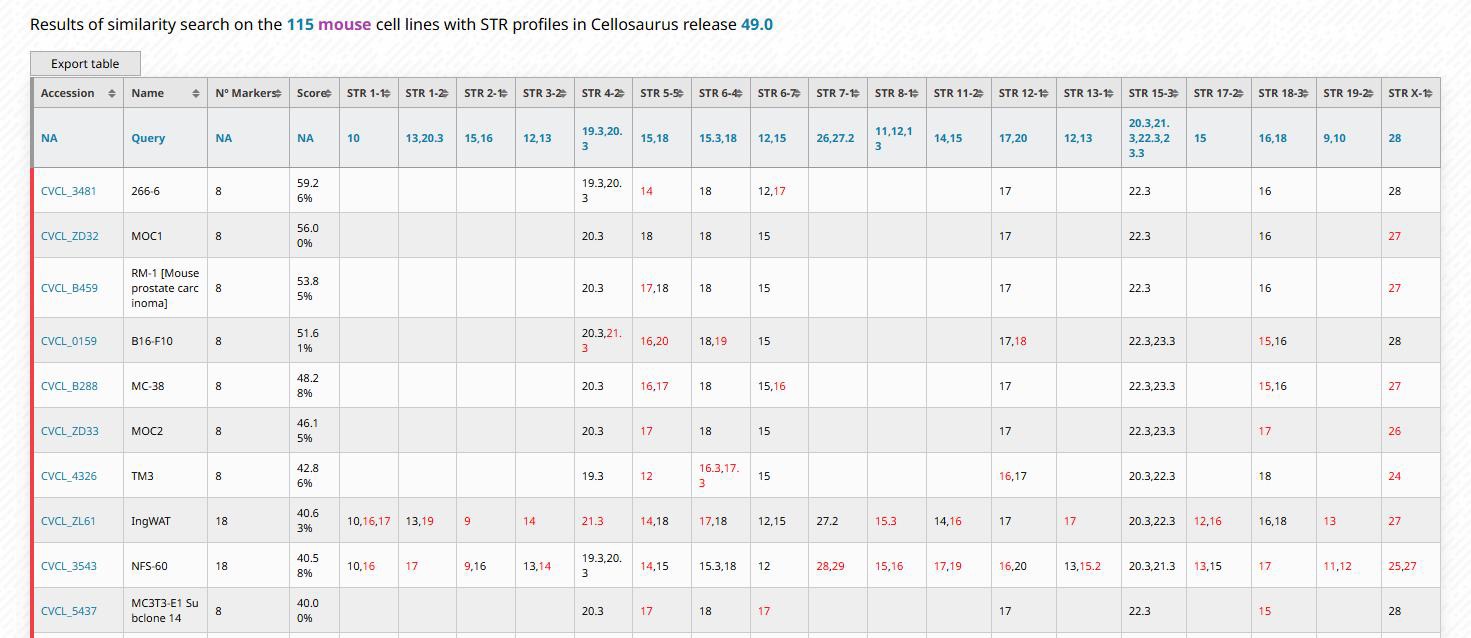
Task: Open CVCL_ZL61 accession link for IngWAT
Action: [68, 521]
